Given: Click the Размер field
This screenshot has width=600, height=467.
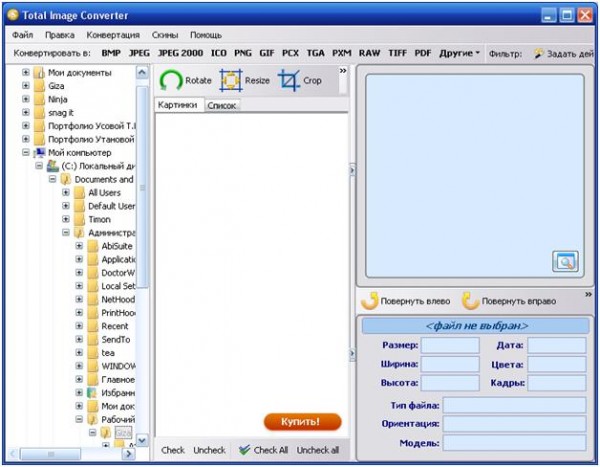Looking at the screenshot, I should 450,345.
